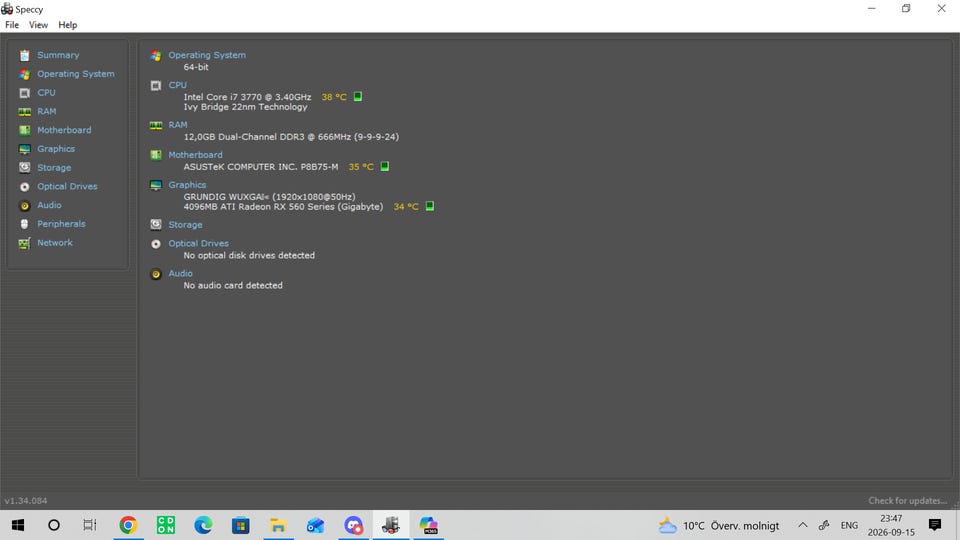The image size is (960, 540).
Task: Open Microsoft Edge from taskbar
Action: pos(203,525)
